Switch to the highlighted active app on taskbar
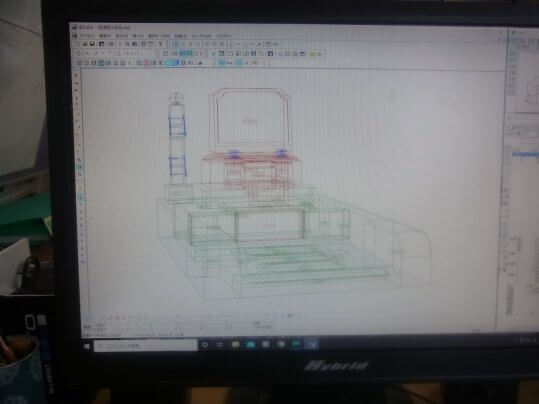 (312, 344)
